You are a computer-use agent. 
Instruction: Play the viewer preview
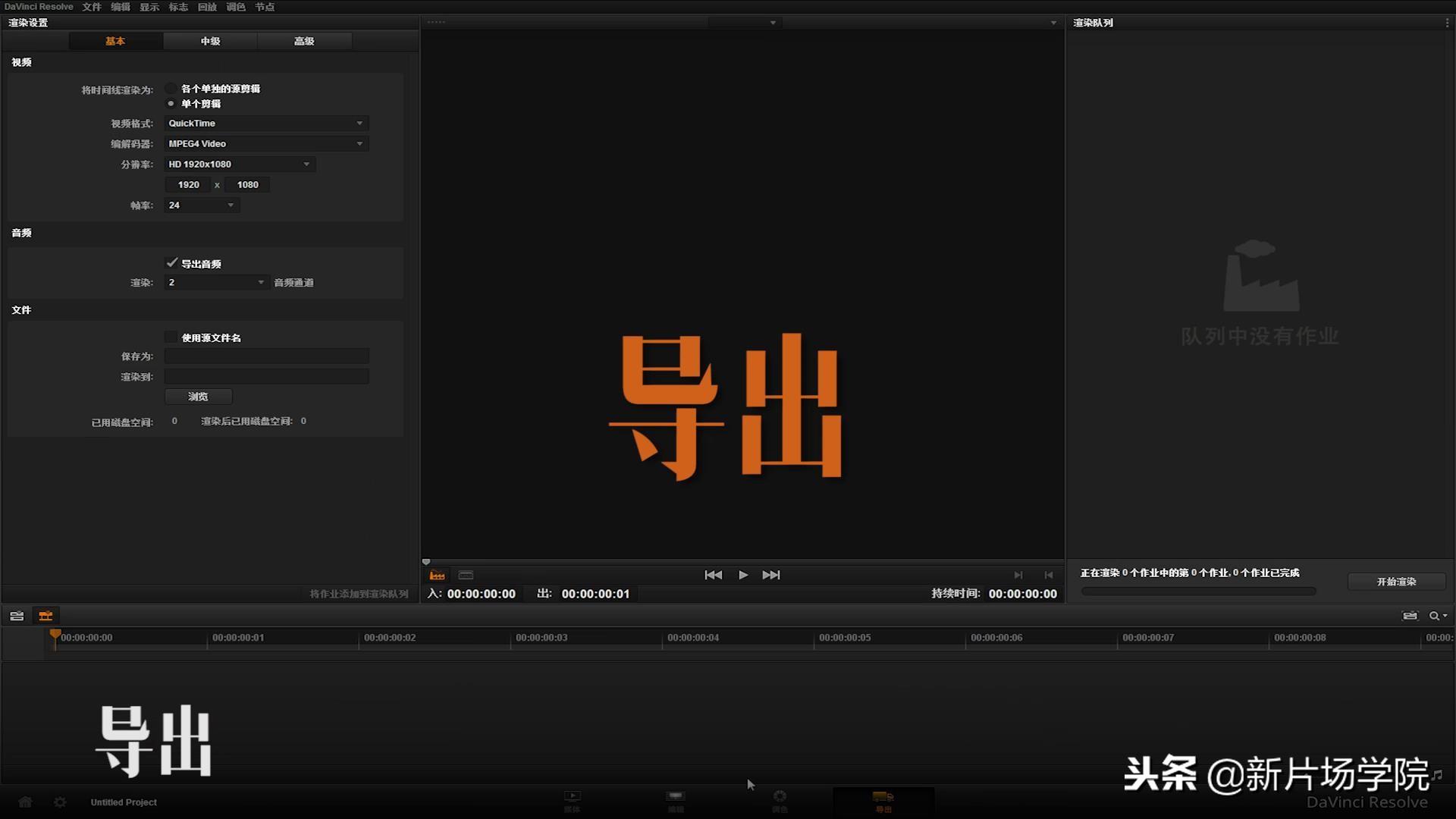743,575
